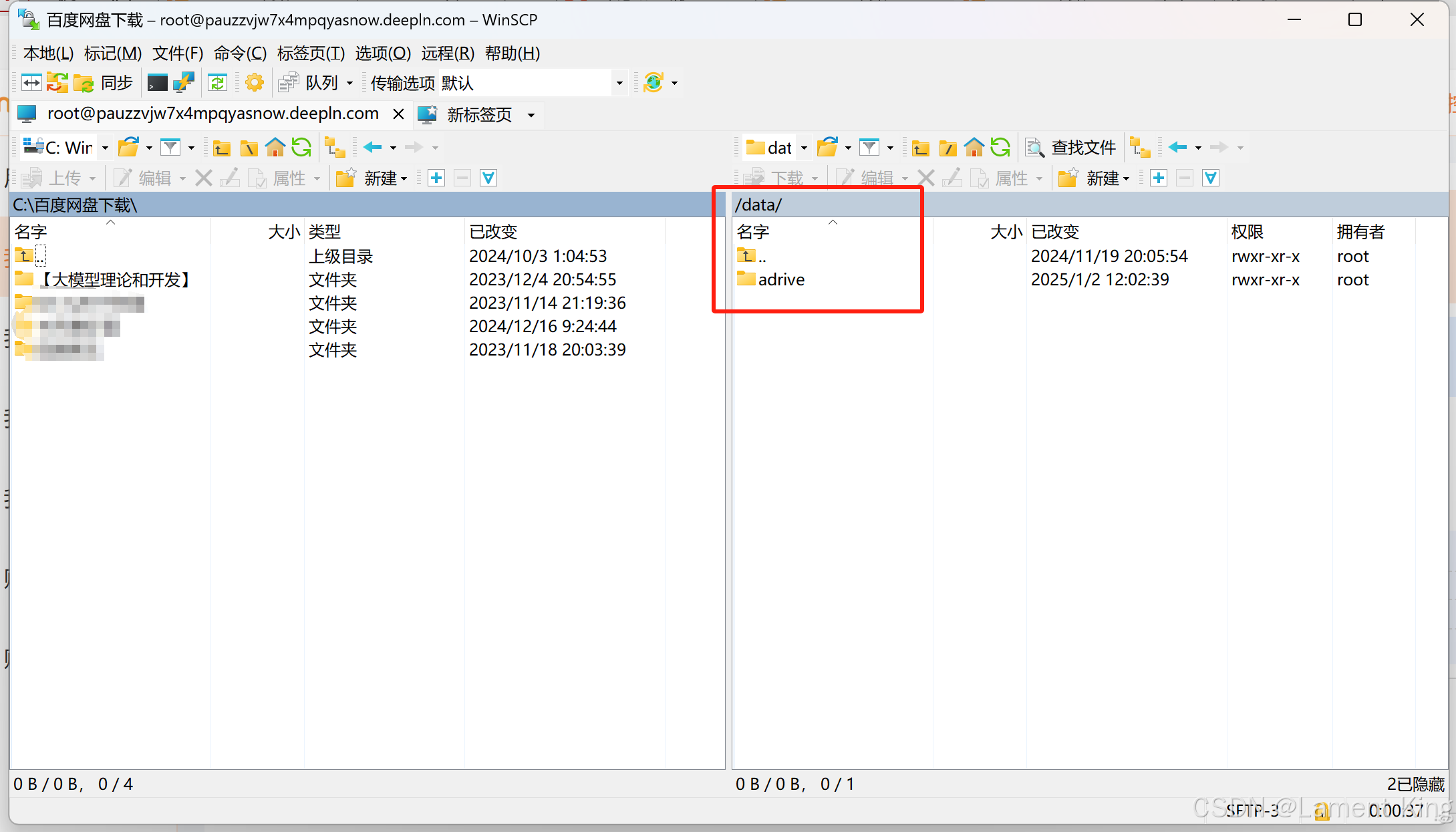Viewport: 1456px width, 832px height.
Task: Open the 新标签页 tab
Action: tap(478, 115)
